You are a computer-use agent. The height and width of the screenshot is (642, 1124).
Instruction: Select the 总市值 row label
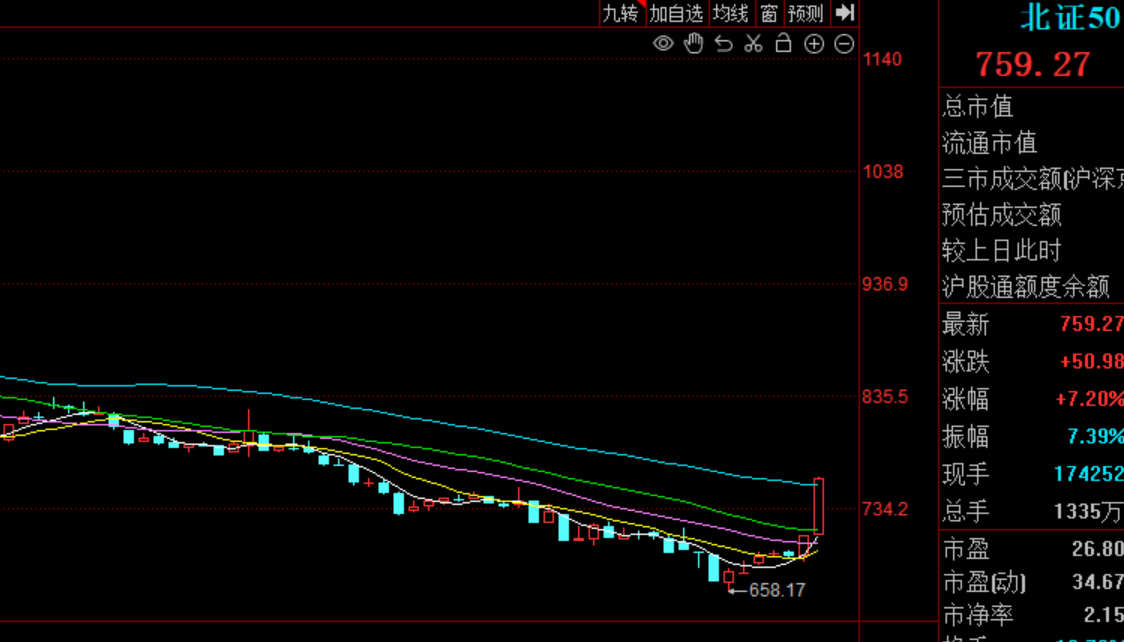coord(978,107)
